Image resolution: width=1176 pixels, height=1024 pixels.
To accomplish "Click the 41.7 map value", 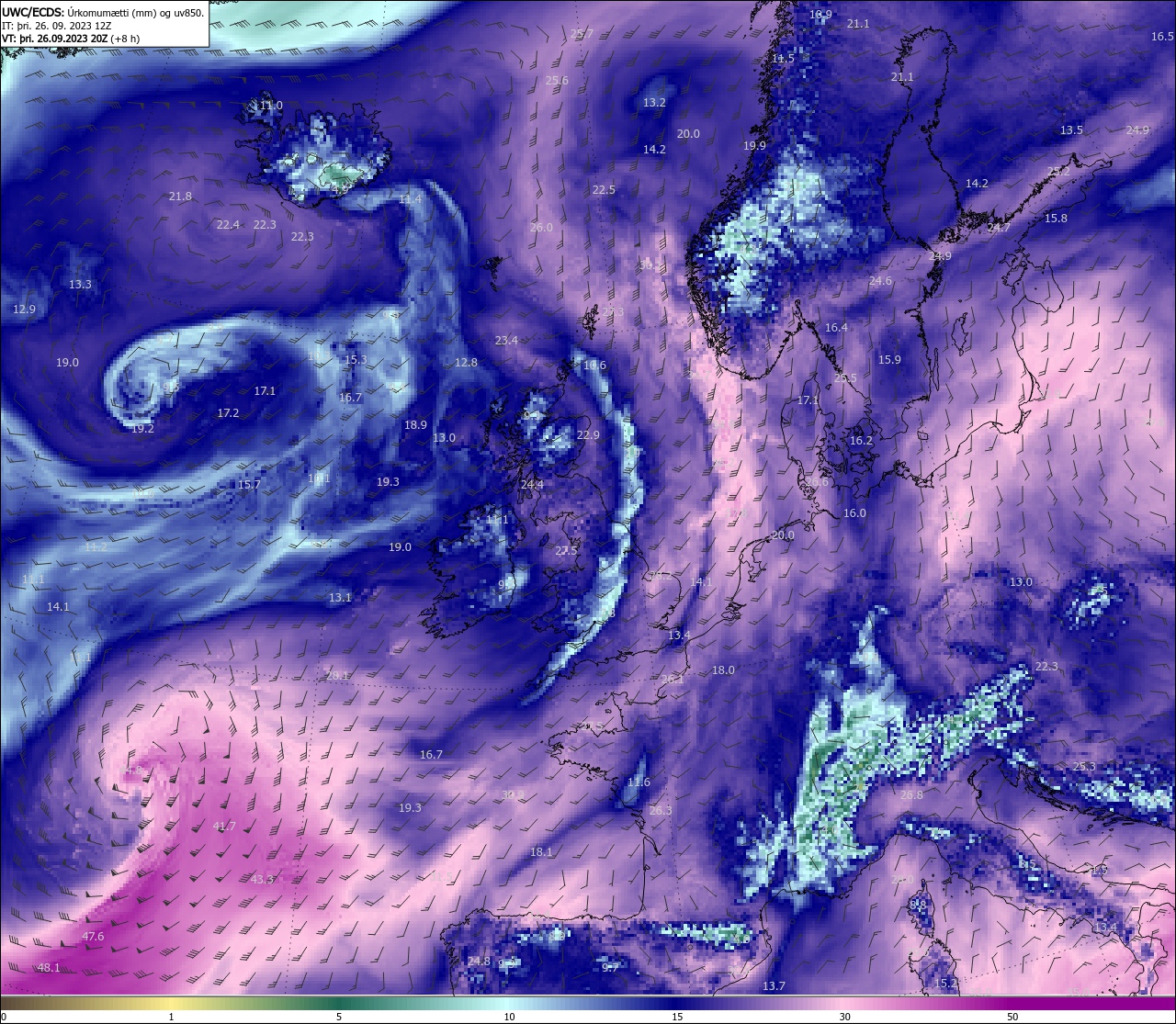I will click(224, 827).
